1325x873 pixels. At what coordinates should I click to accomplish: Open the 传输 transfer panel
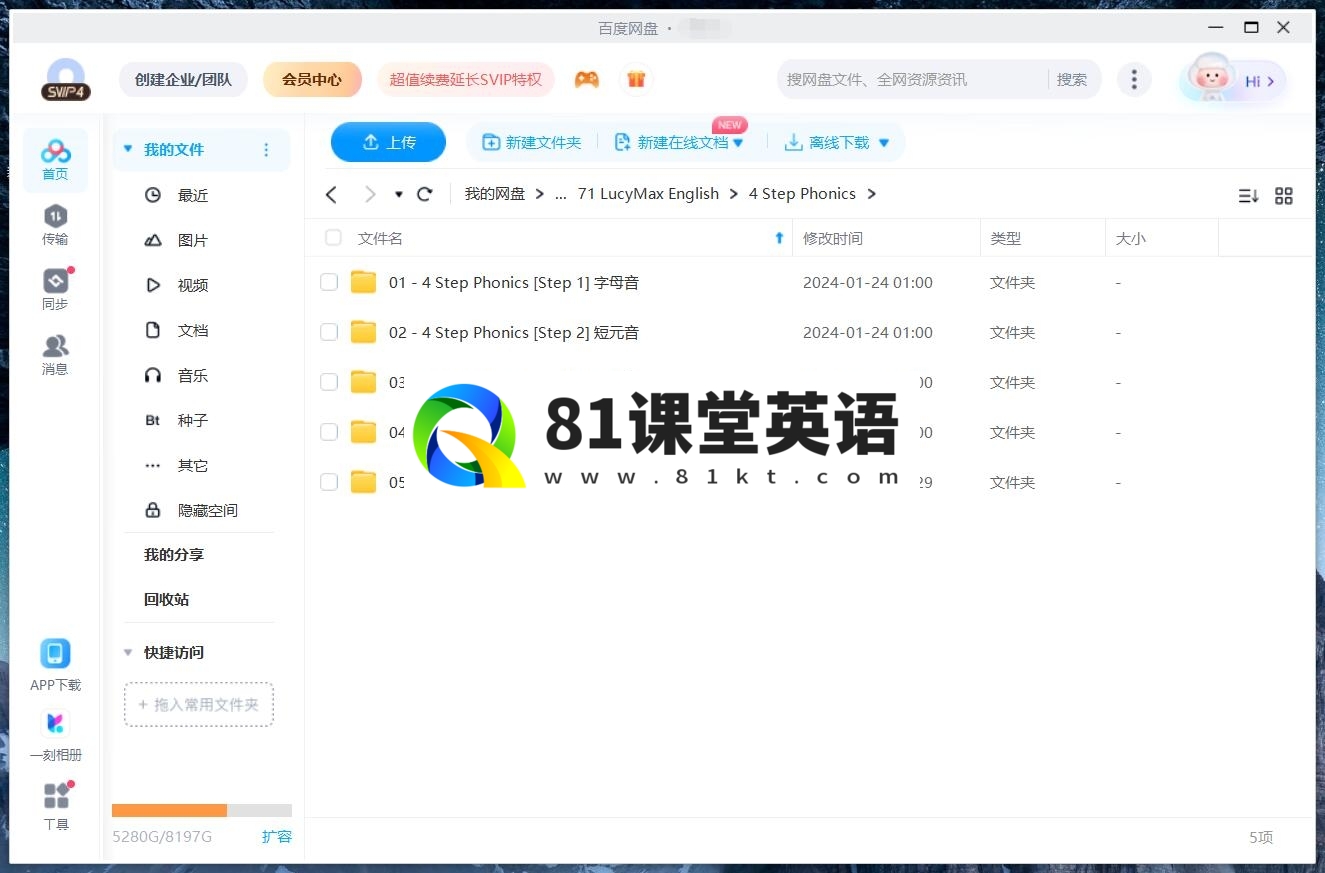point(55,225)
